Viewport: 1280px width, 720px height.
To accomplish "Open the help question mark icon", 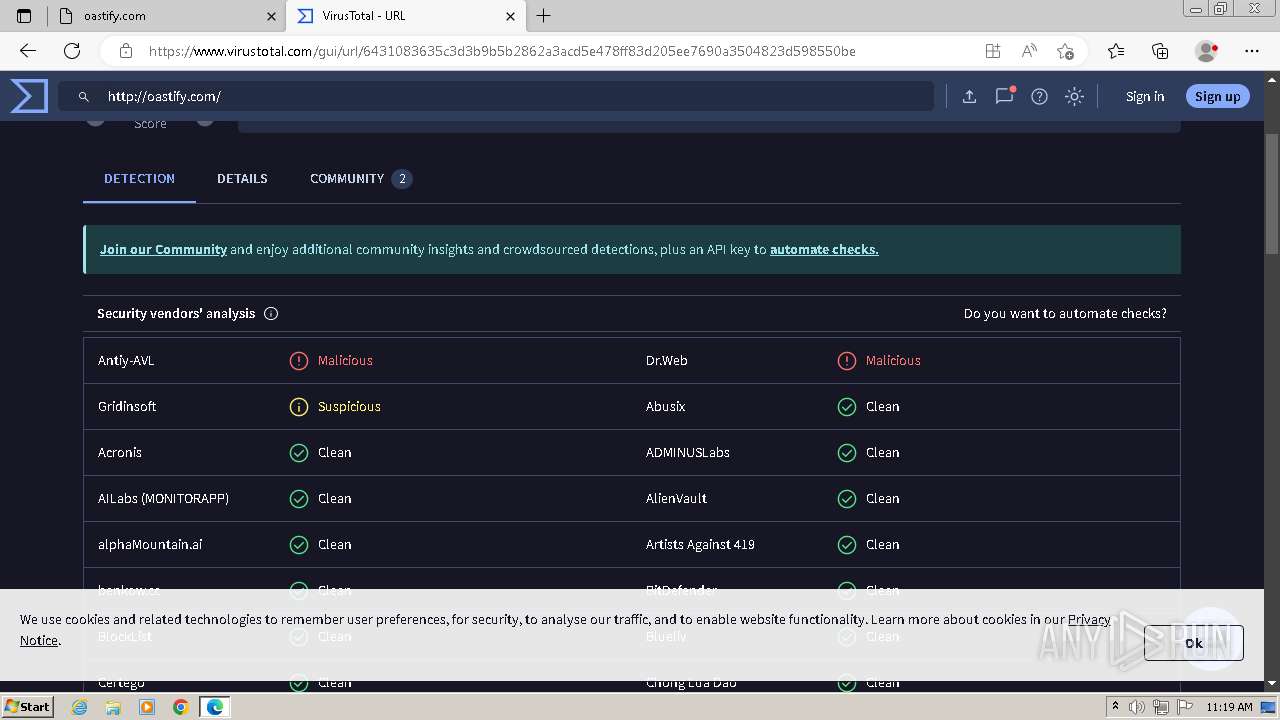I will click(1039, 97).
